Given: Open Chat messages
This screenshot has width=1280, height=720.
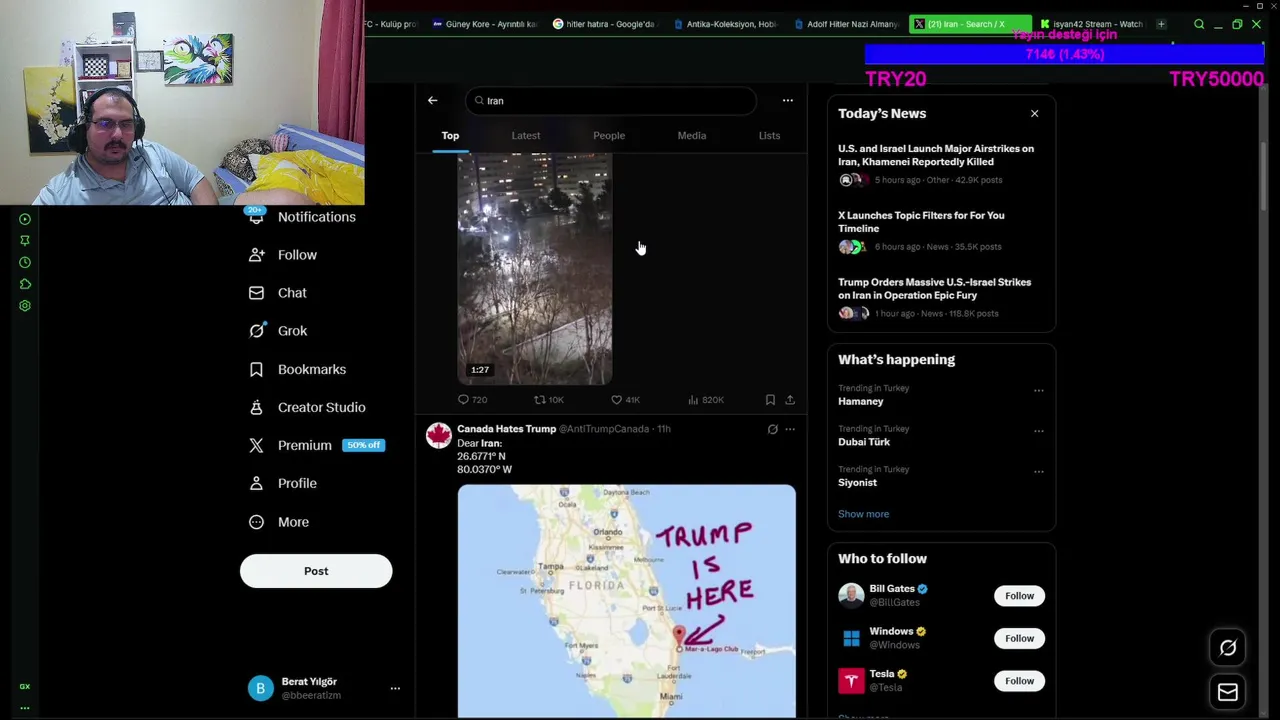Looking at the screenshot, I should click(278, 293).
